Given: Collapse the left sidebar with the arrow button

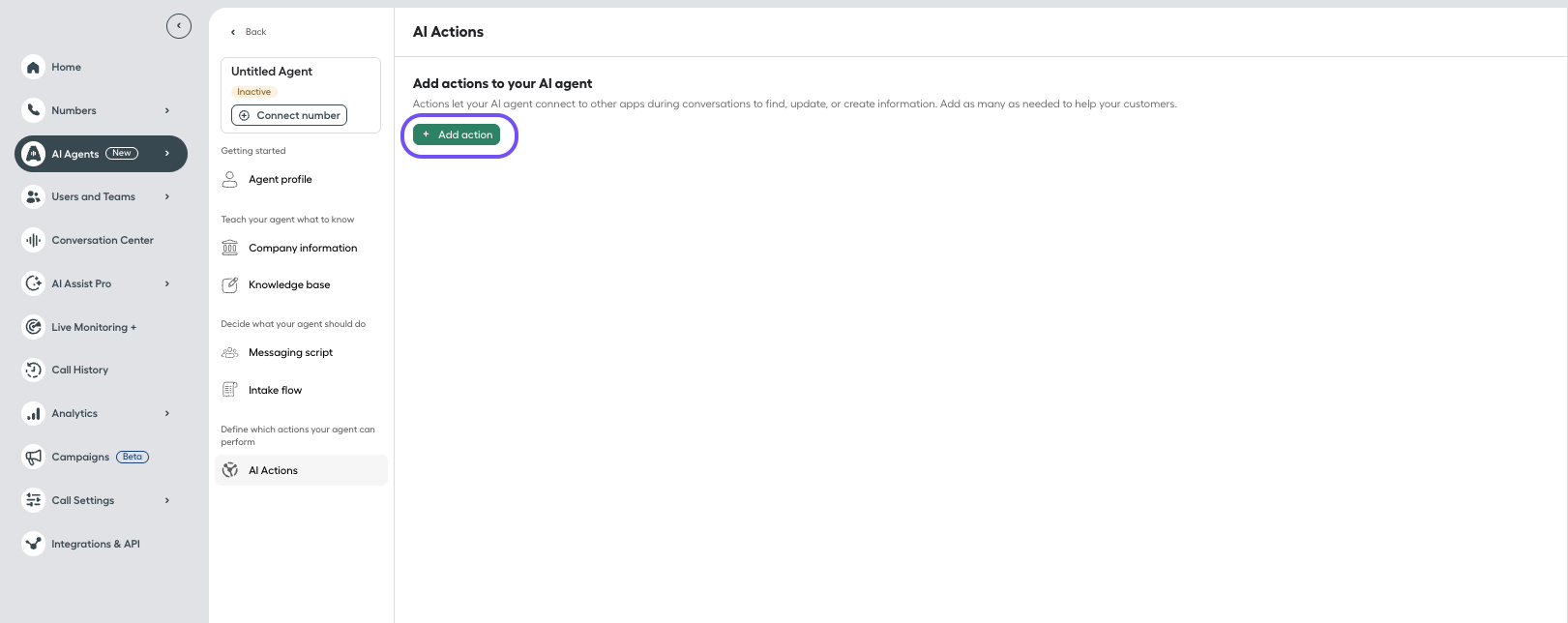Looking at the screenshot, I should click(179, 26).
